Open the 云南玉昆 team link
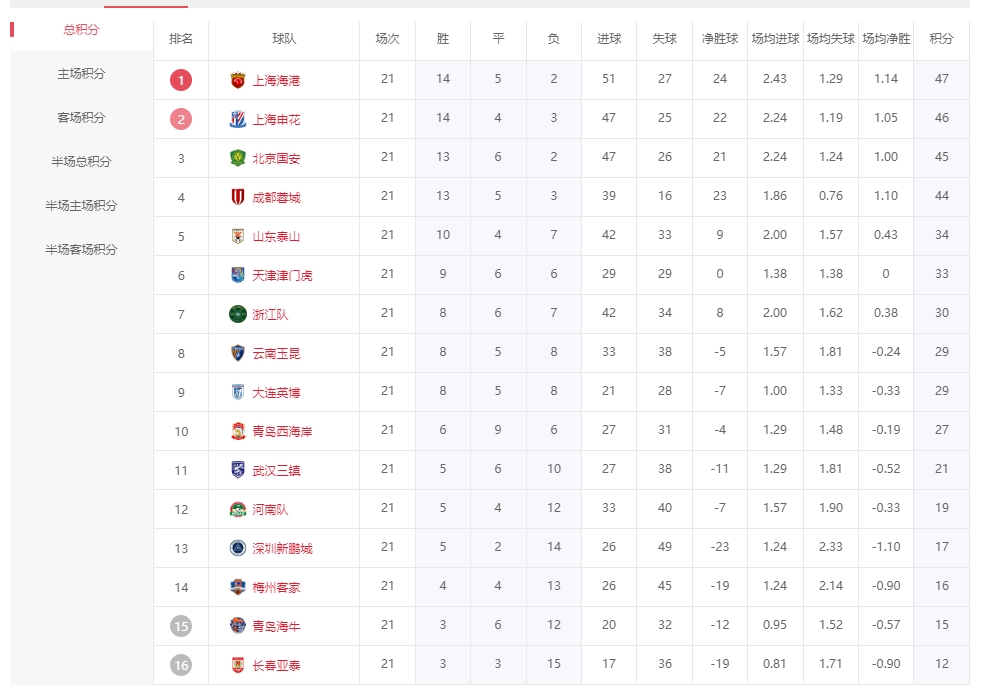 tap(276, 353)
